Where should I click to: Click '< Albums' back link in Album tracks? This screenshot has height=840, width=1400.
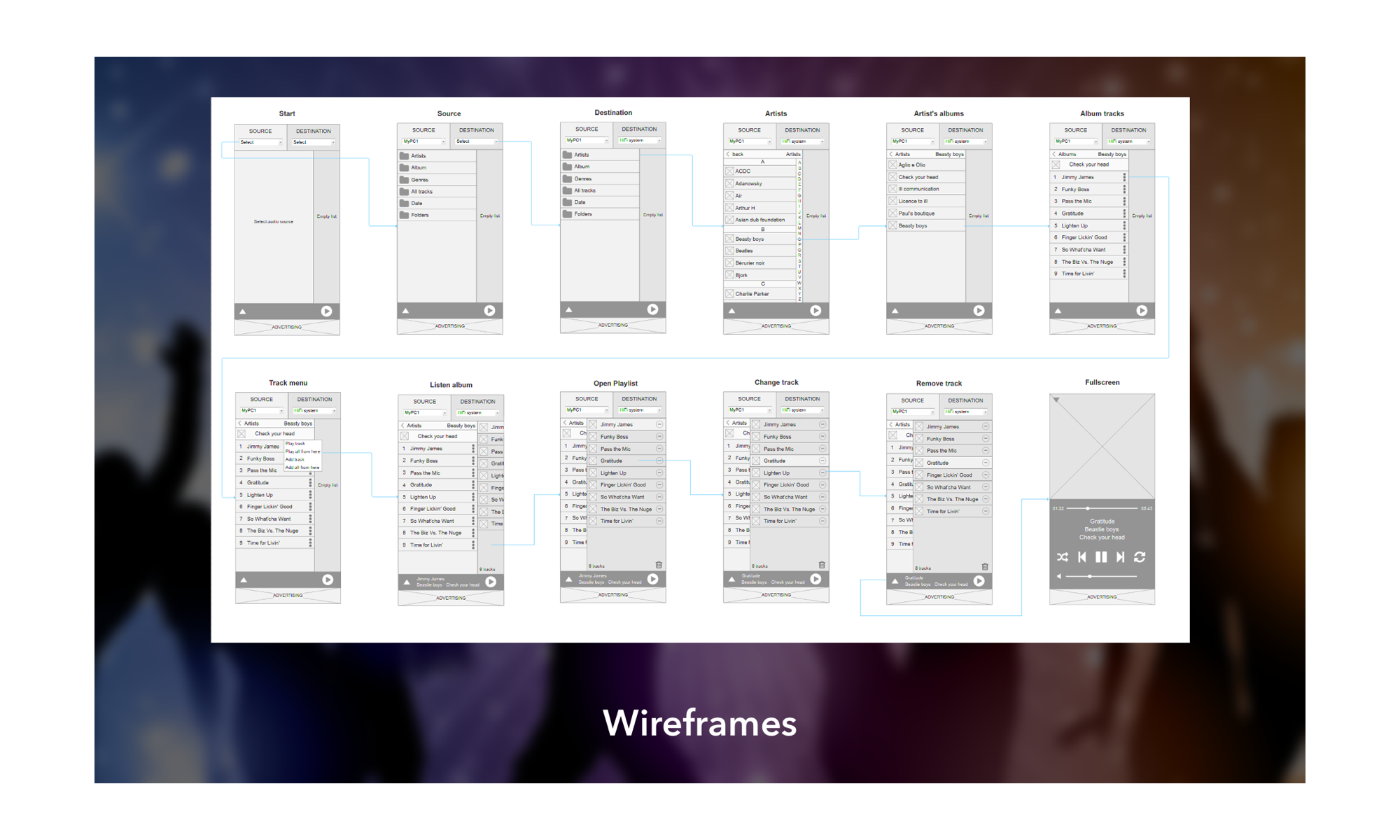tap(1065, 154)
